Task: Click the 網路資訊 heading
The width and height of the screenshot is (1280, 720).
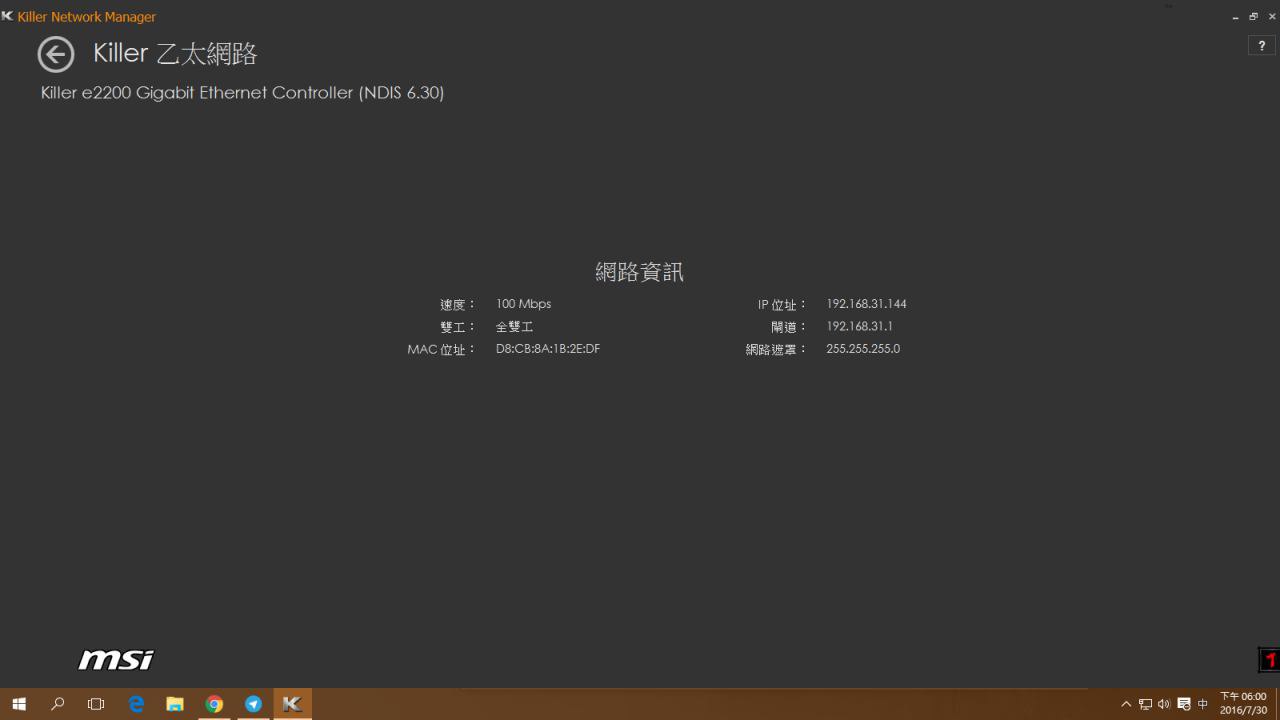Action: (x=639, y=271)
